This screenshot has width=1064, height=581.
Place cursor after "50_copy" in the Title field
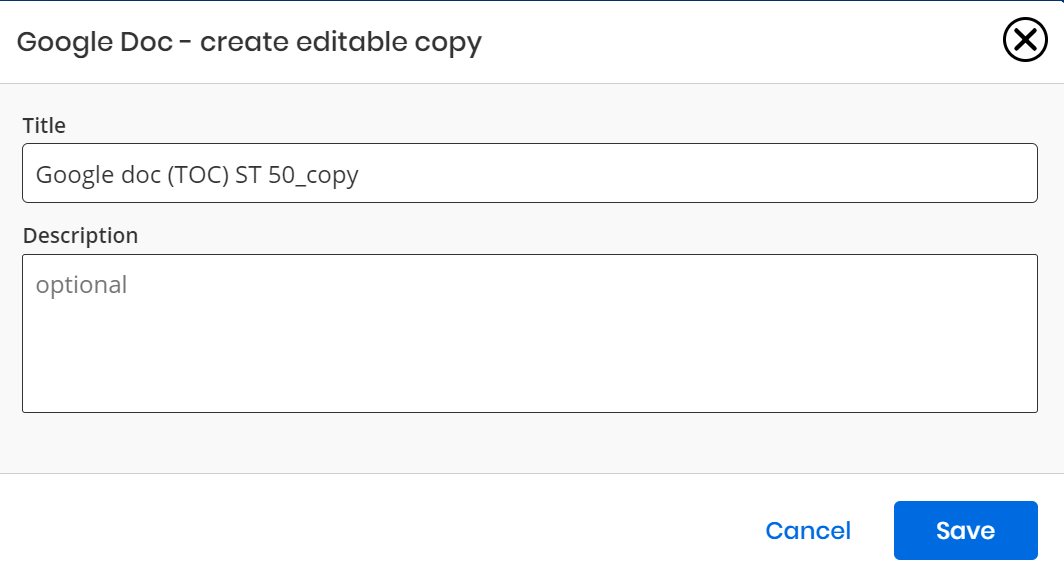(360, 174)
